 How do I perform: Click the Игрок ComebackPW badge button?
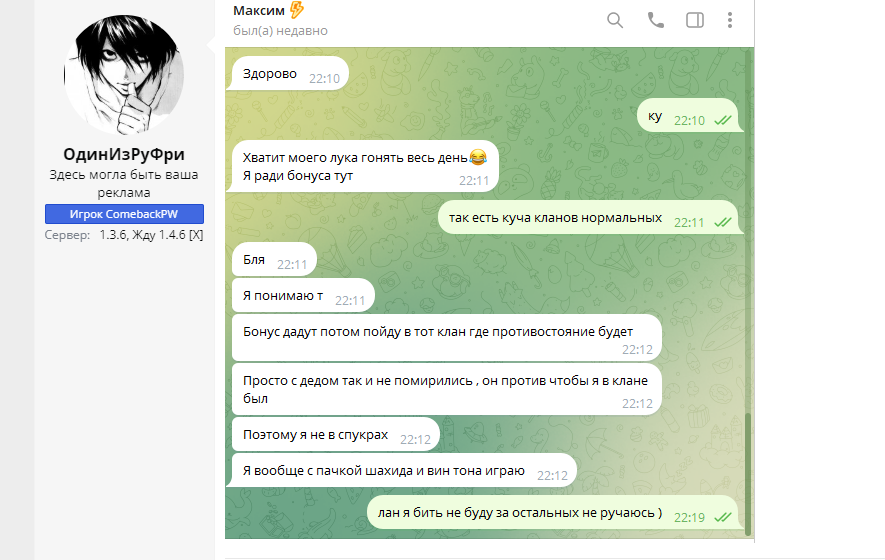click(124, 214)
